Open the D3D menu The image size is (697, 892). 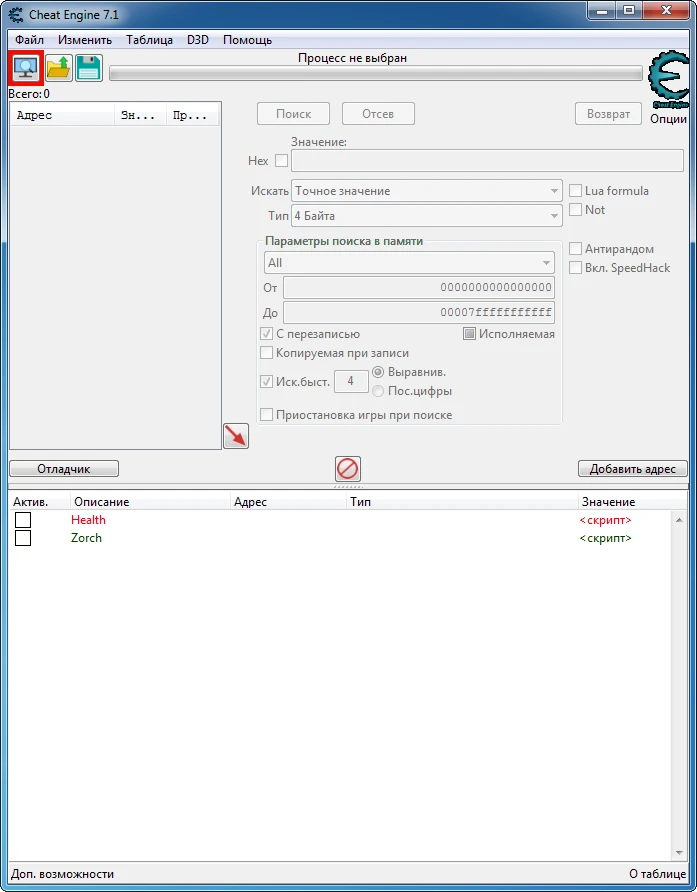198,40
